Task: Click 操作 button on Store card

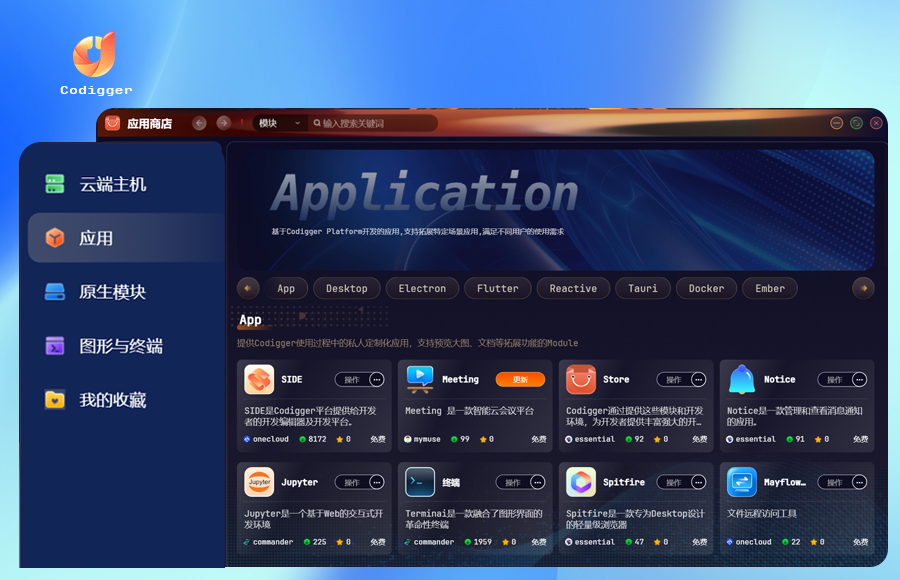Action: click(x=674, y=380)
